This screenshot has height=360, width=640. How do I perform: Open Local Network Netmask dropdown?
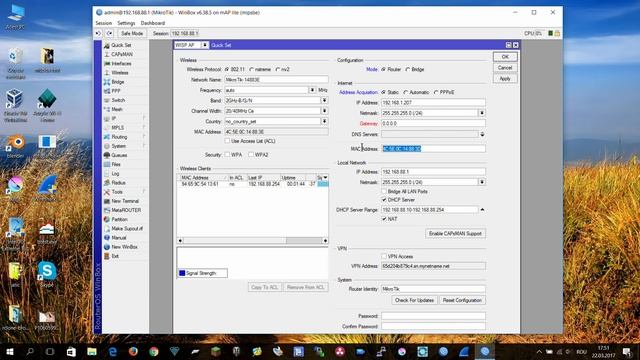tap(482, 182)
